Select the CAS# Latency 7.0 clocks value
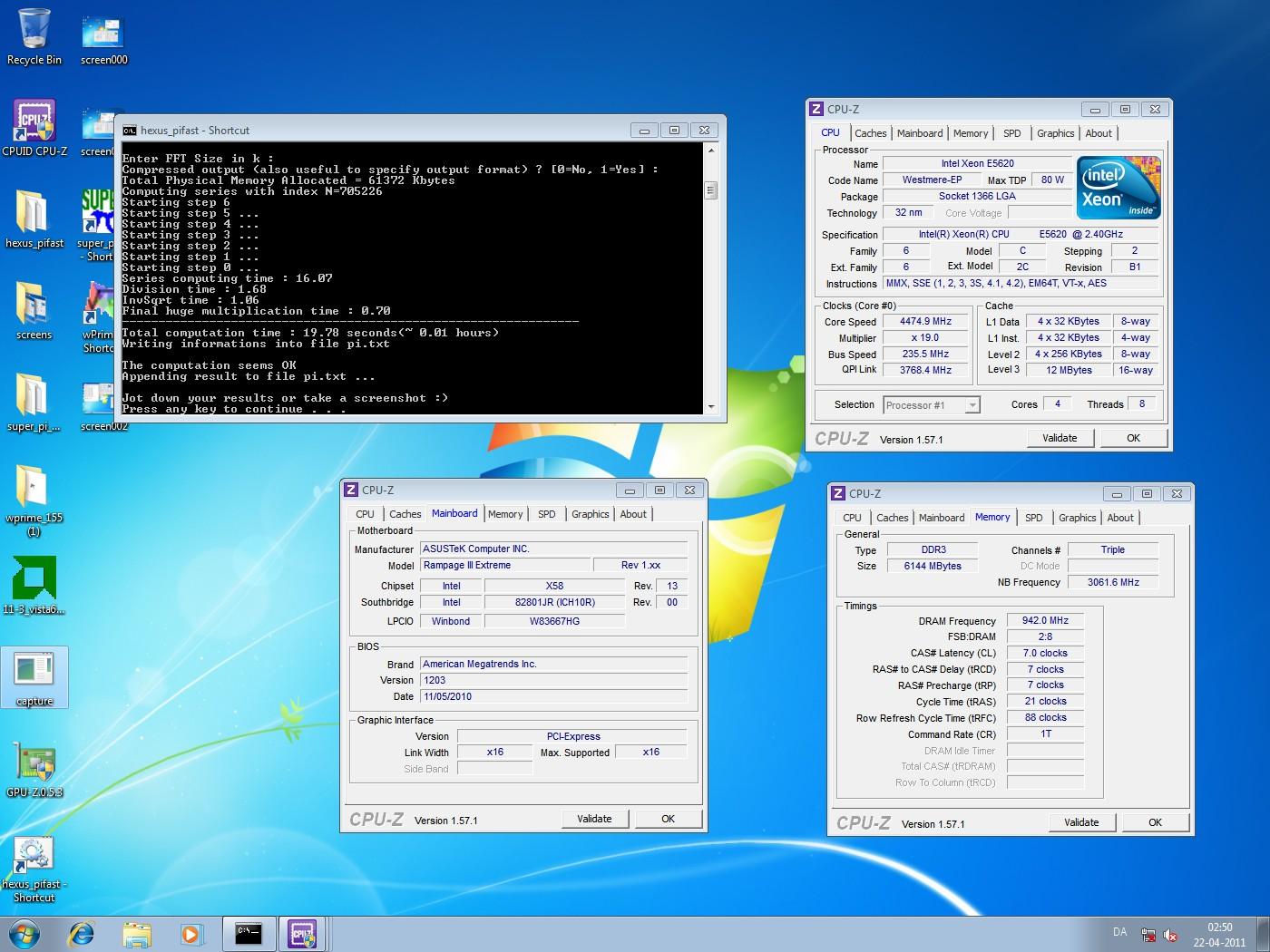This screenshot has height=952, width=1270. tap(1045, 653)
